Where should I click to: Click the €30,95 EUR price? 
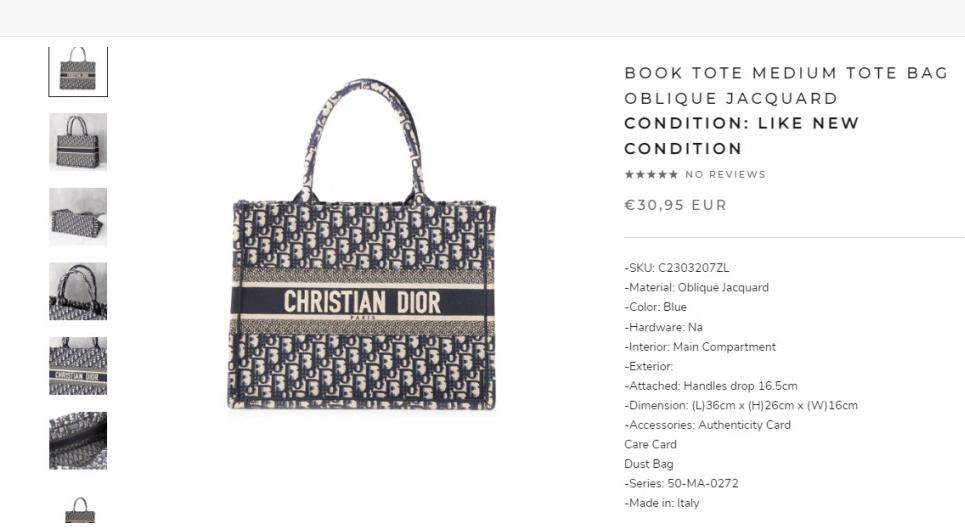(676, 205)
